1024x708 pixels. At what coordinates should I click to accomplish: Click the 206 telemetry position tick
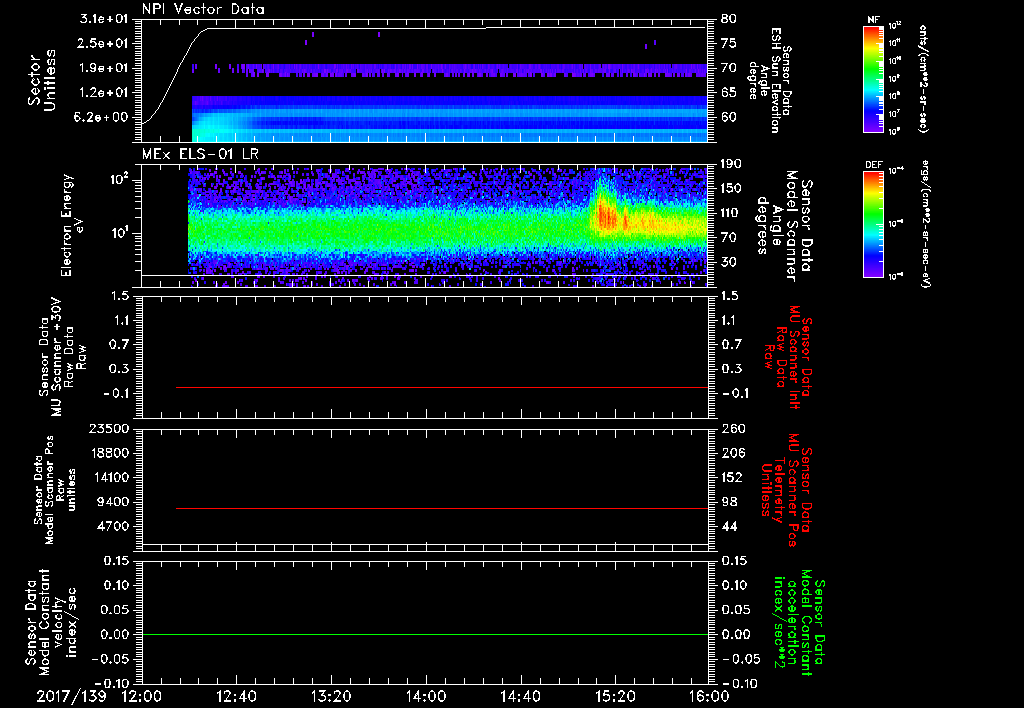point(733,453)
